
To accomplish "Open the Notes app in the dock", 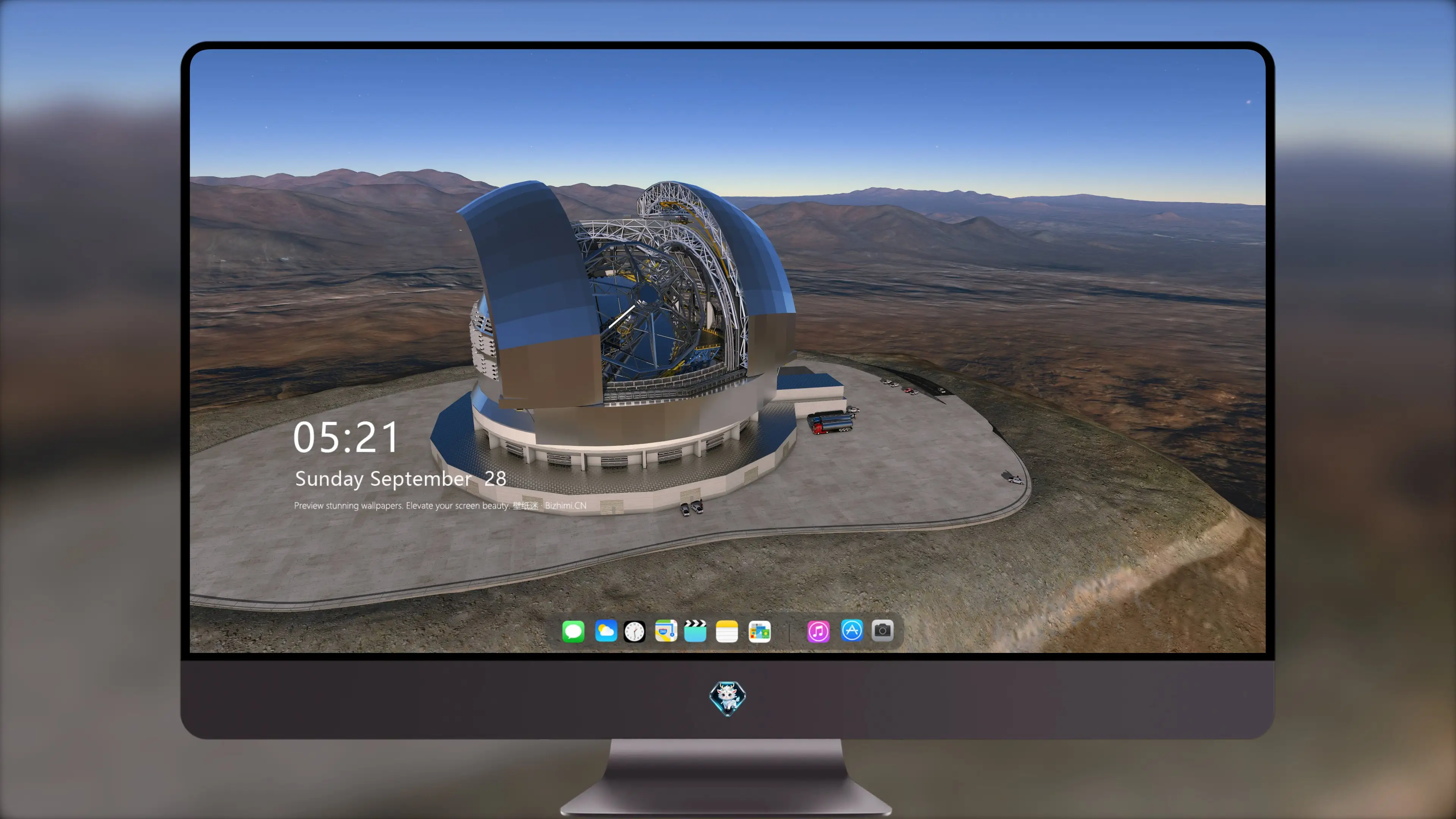I will pos(727,631).
